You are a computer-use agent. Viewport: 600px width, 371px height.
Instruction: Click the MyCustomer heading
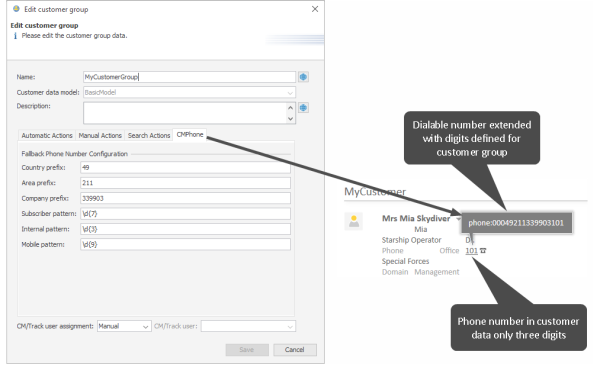(x=375, y=191)
